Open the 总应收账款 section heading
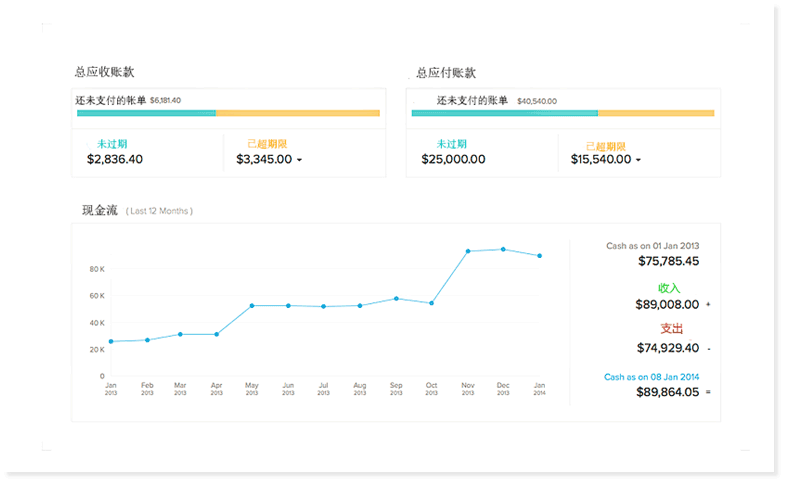This screenshot has width=785, height=483. 104,72
